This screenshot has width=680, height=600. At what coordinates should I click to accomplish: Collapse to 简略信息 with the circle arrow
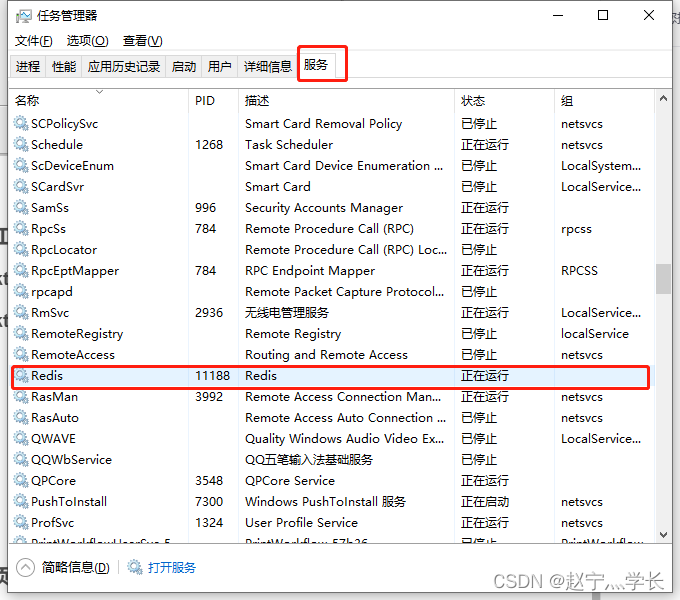tap(25, 567)
